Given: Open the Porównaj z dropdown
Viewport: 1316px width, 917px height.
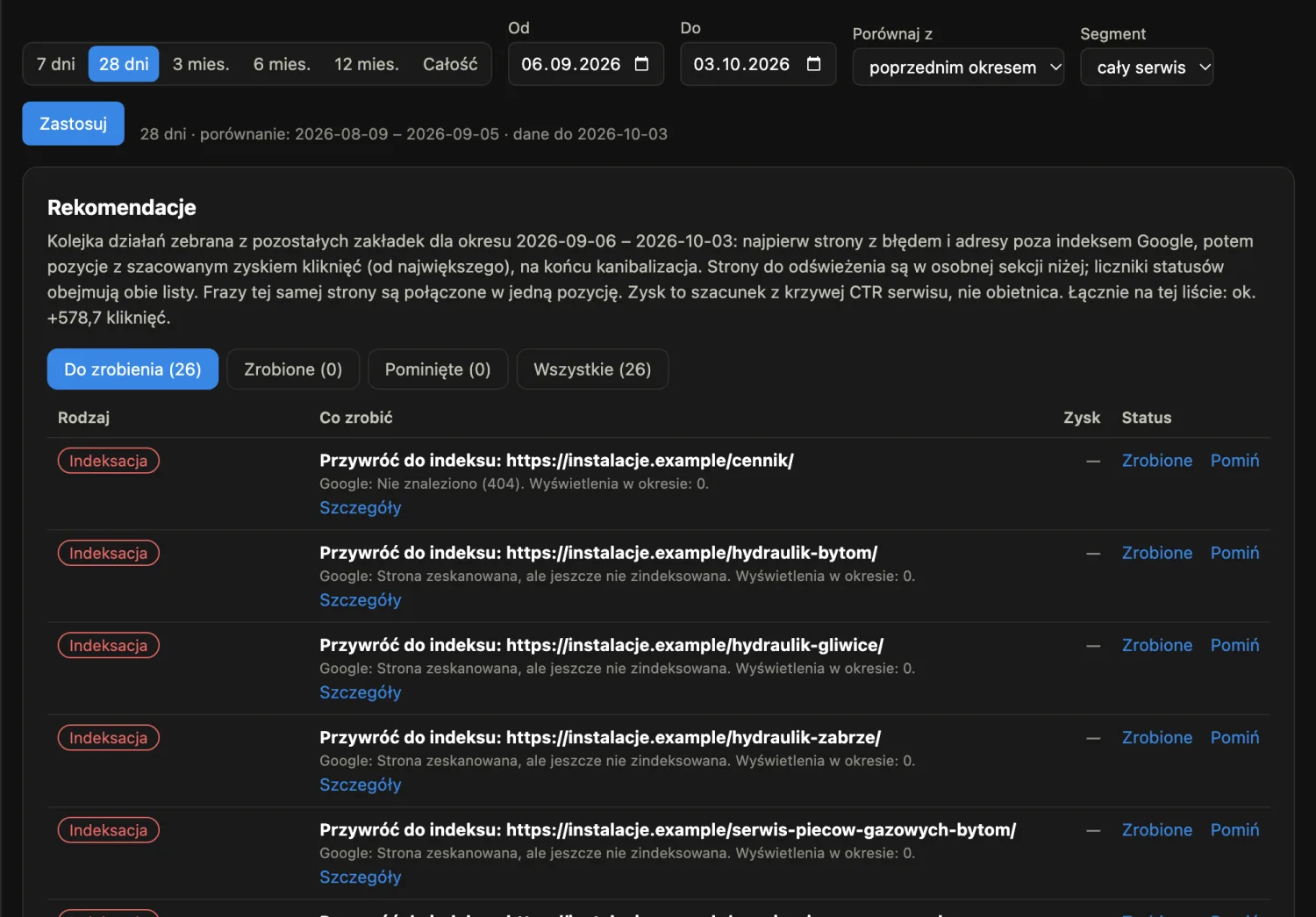Looking at the screenshot, I should tap(958, 67).
